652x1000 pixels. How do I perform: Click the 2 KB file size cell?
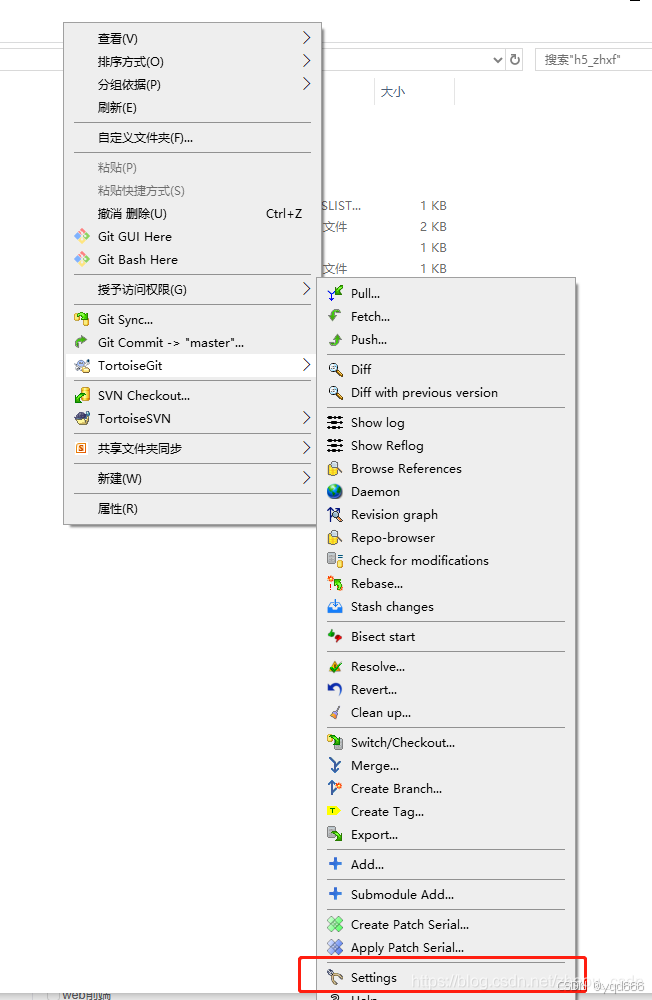pos(433,226)
